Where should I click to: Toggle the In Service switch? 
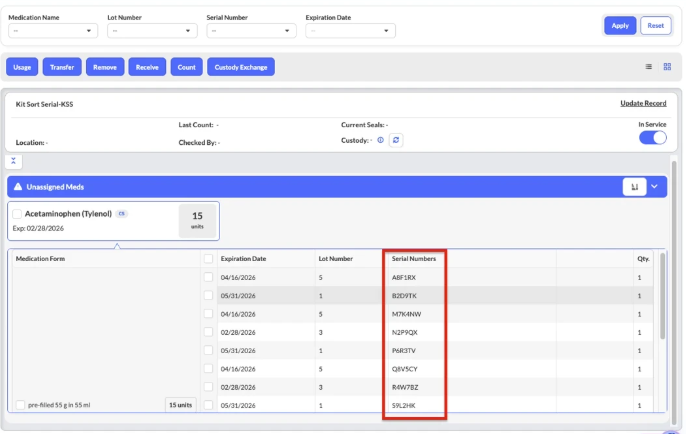point(653,138)
